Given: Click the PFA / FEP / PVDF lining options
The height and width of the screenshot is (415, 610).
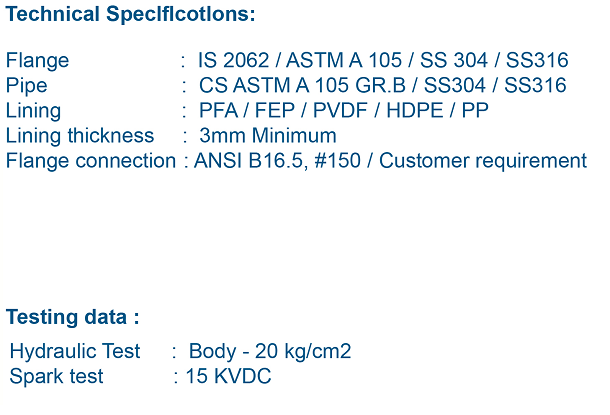Looking at the screenshot, I should point(283,110).
